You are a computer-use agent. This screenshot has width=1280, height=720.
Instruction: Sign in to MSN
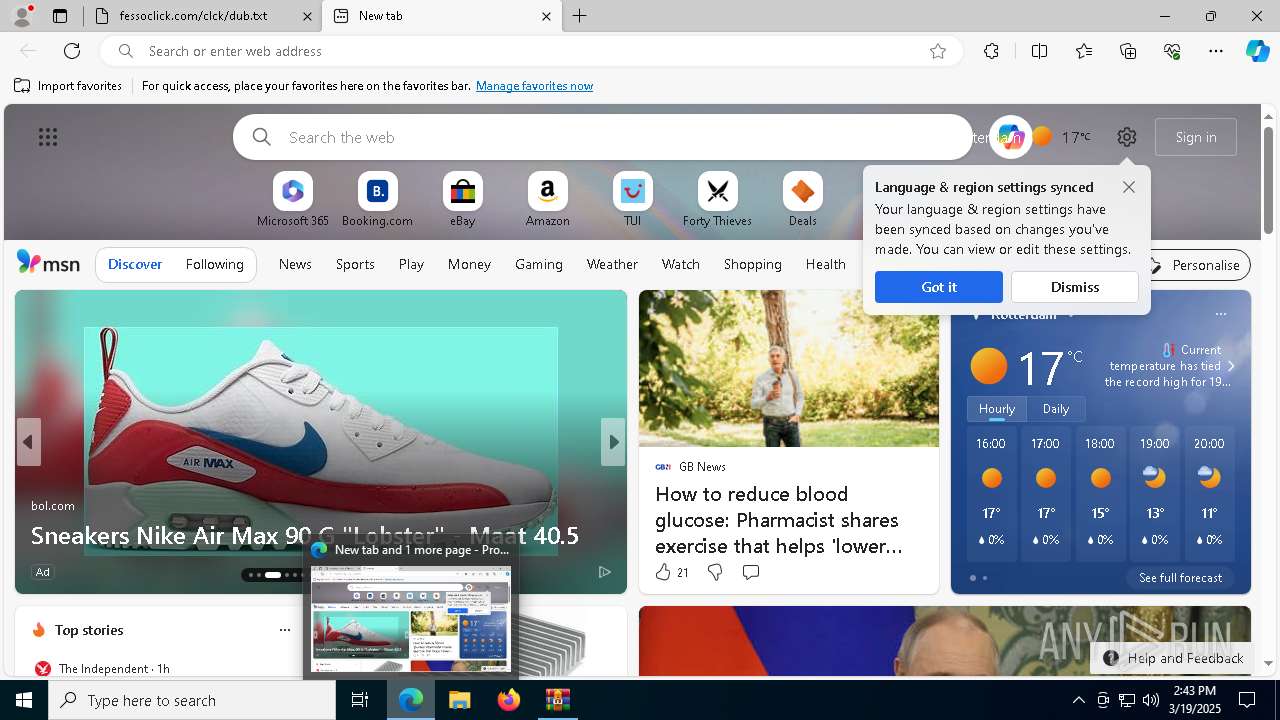pos(1196,137)
